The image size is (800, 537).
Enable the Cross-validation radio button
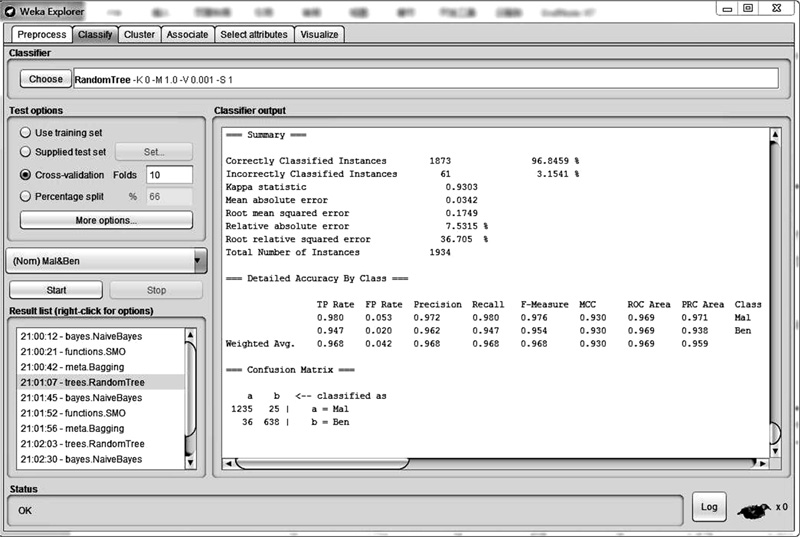[x=26, y=175]
